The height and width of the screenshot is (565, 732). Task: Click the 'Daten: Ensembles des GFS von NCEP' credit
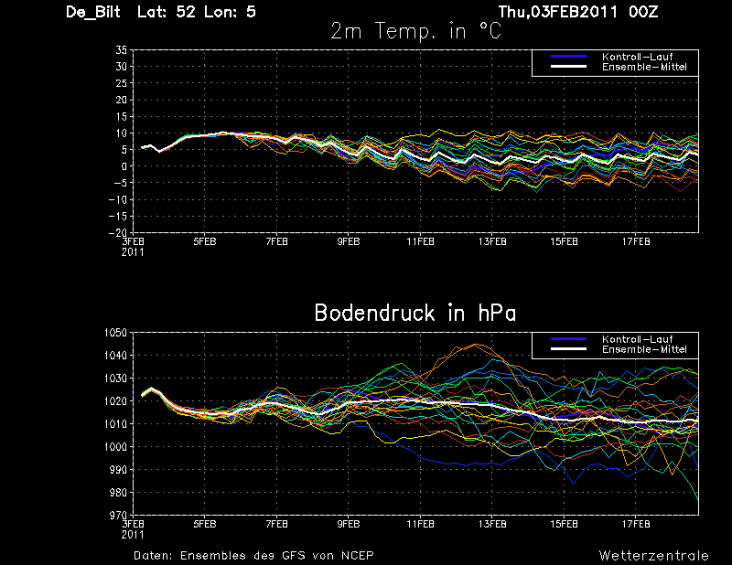coord(253,556)
